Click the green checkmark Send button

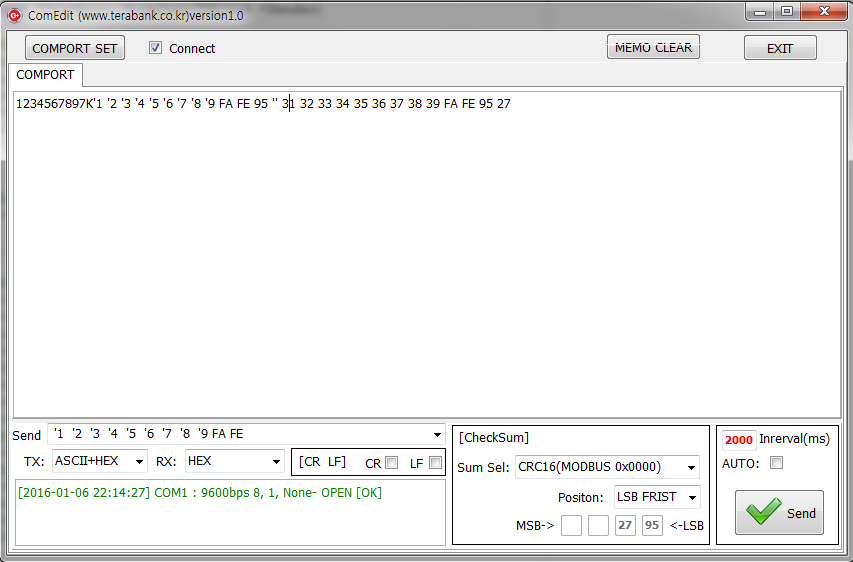[x=779, y=512]
